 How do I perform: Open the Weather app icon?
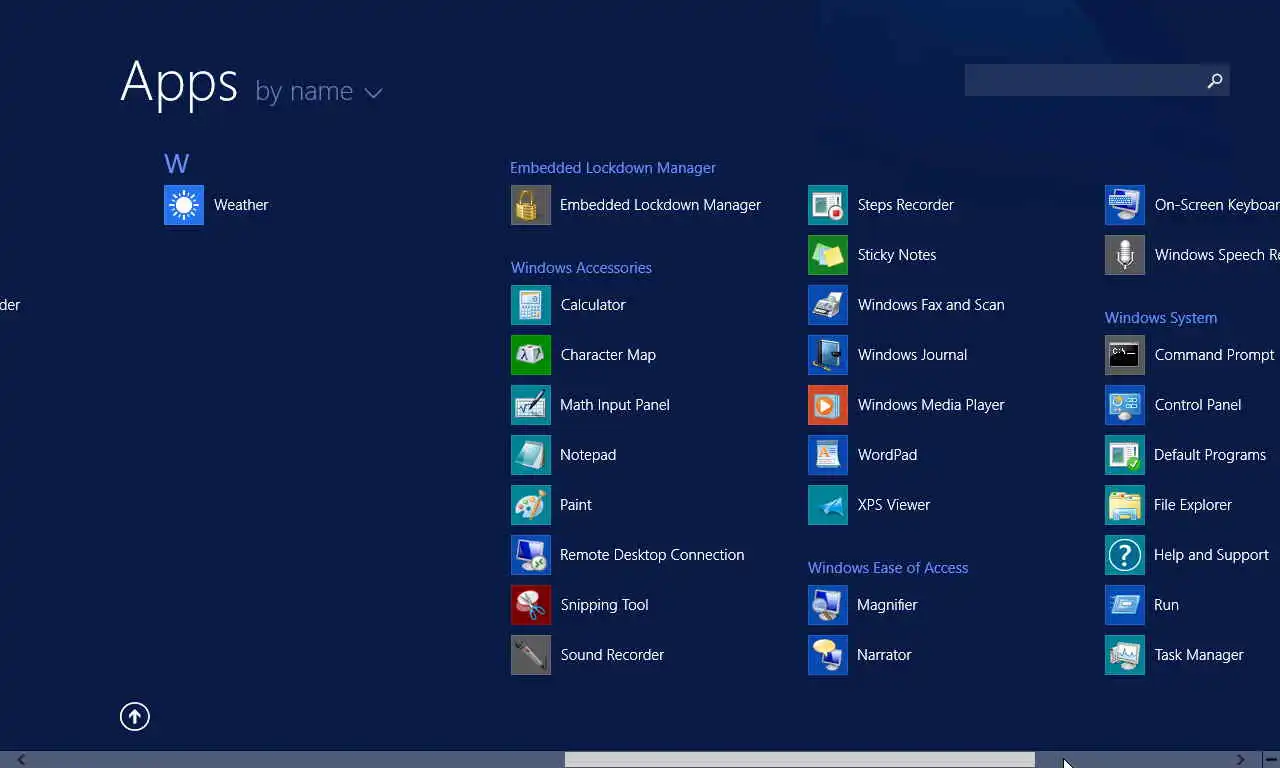pos(184,205)
